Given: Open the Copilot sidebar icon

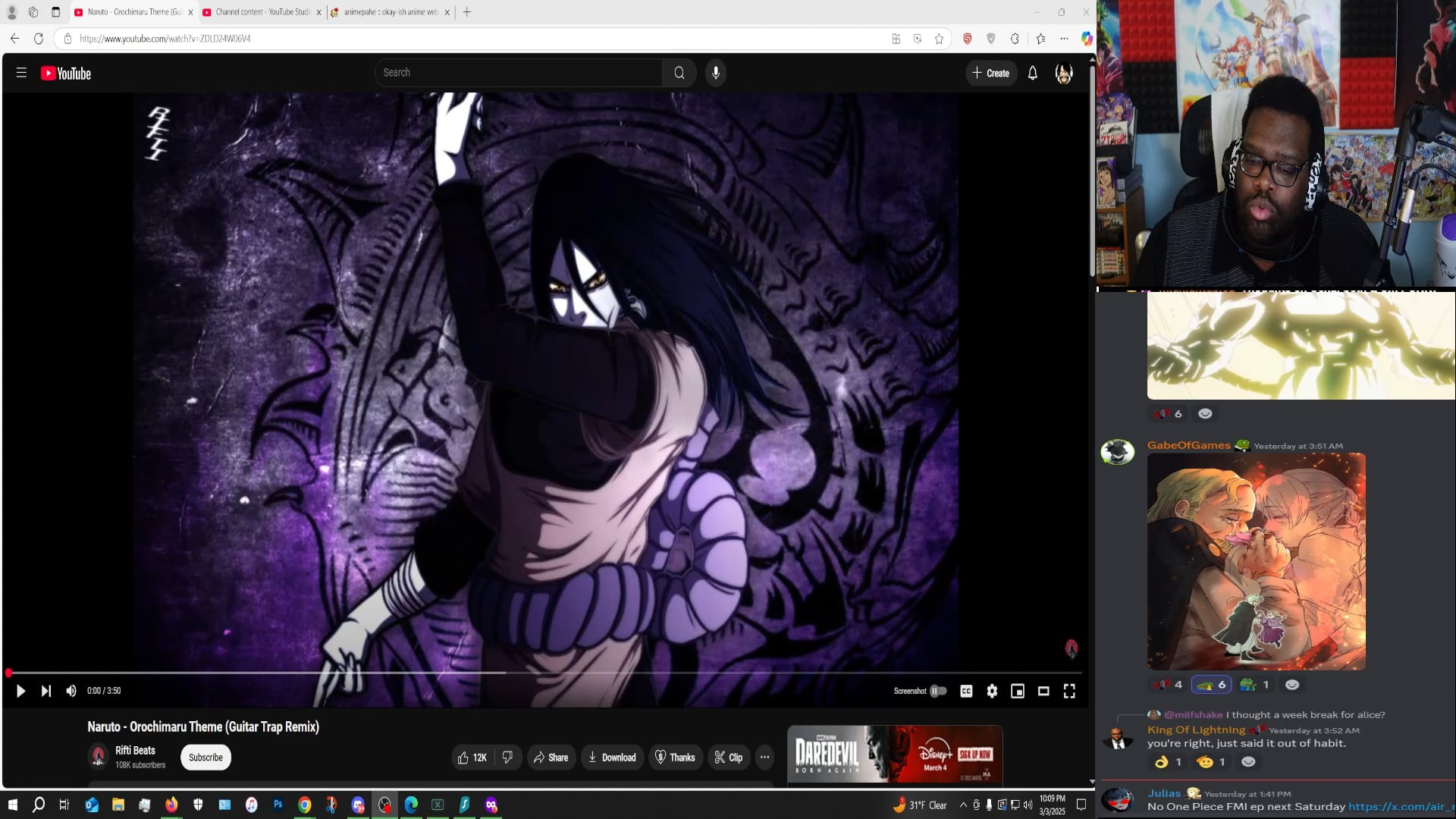Looking at the screenshot, I should [1087, 39].
